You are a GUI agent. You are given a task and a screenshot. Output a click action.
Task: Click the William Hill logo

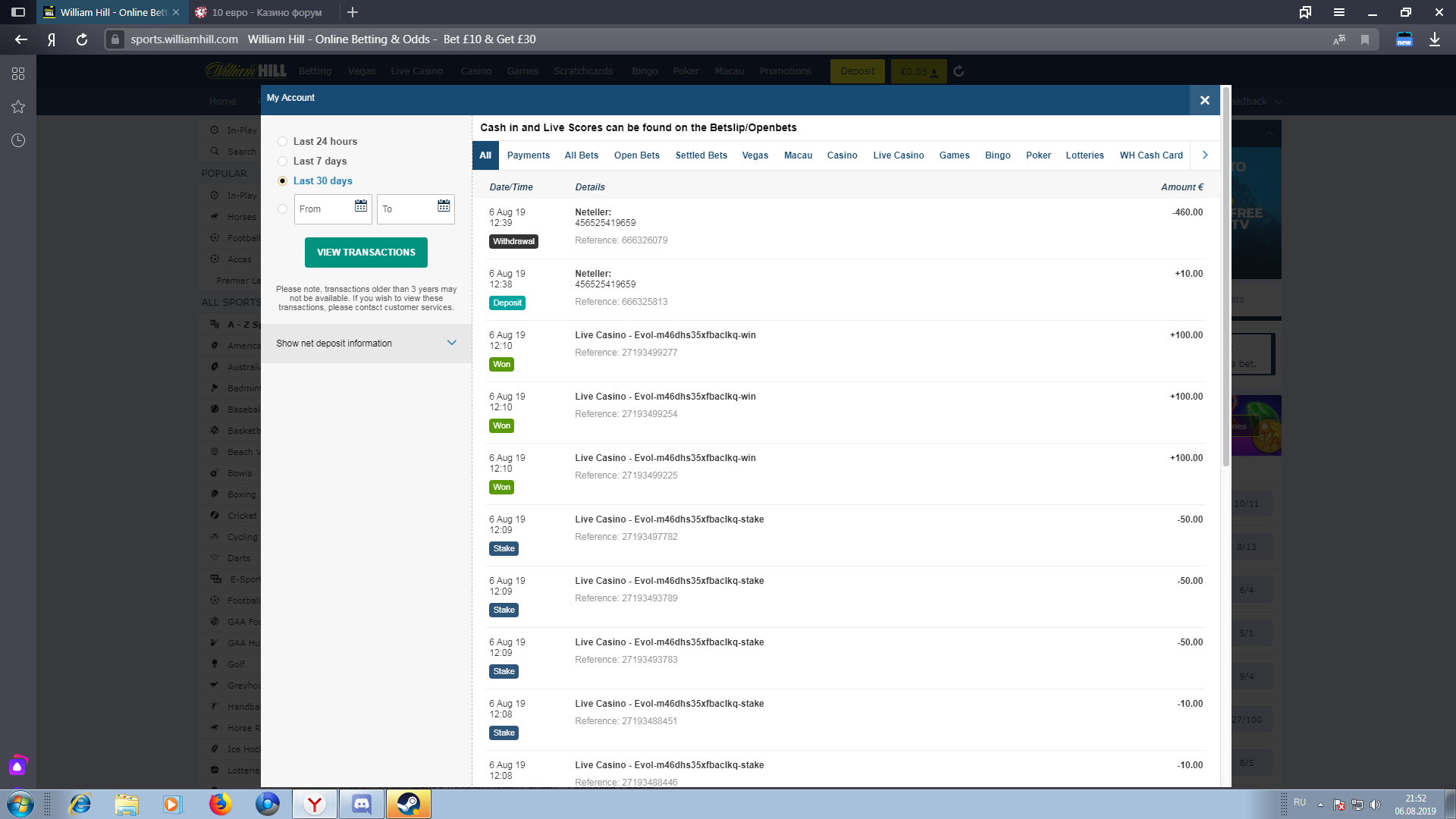click(246, 71)
